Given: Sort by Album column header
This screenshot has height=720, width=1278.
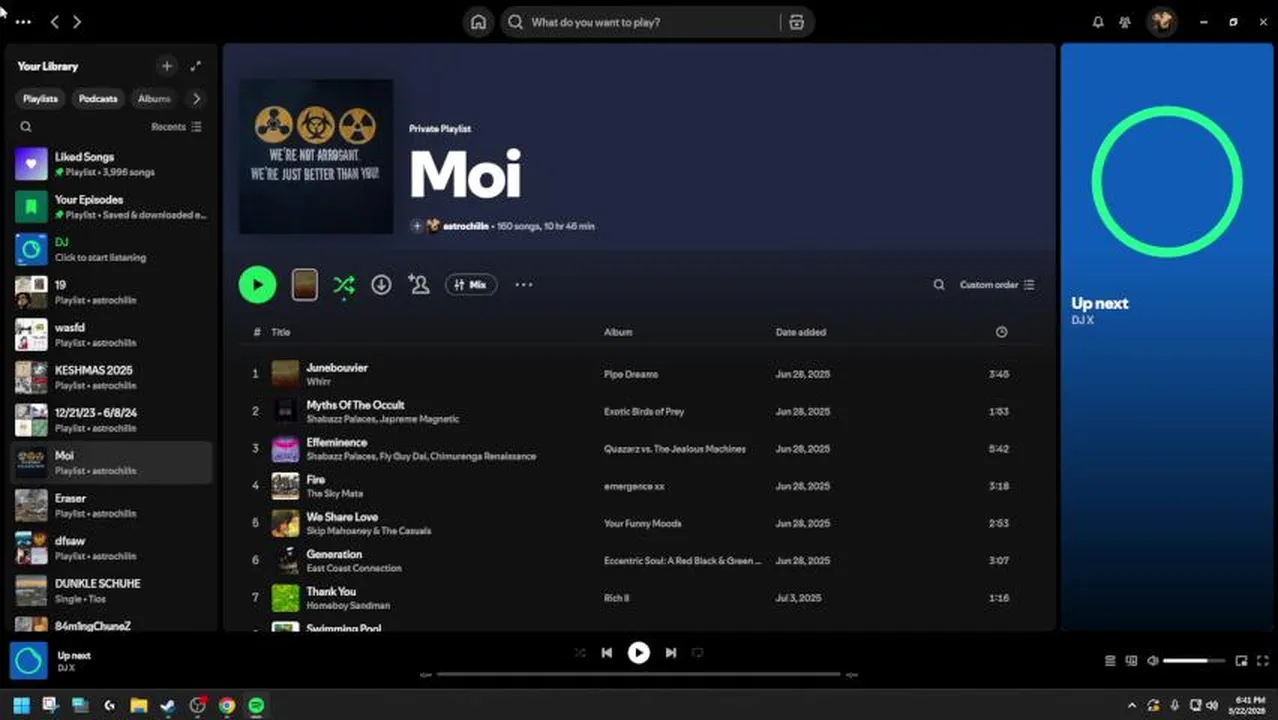Looking at the screenshot, I should pyautogui.click(x=618, y=332).
